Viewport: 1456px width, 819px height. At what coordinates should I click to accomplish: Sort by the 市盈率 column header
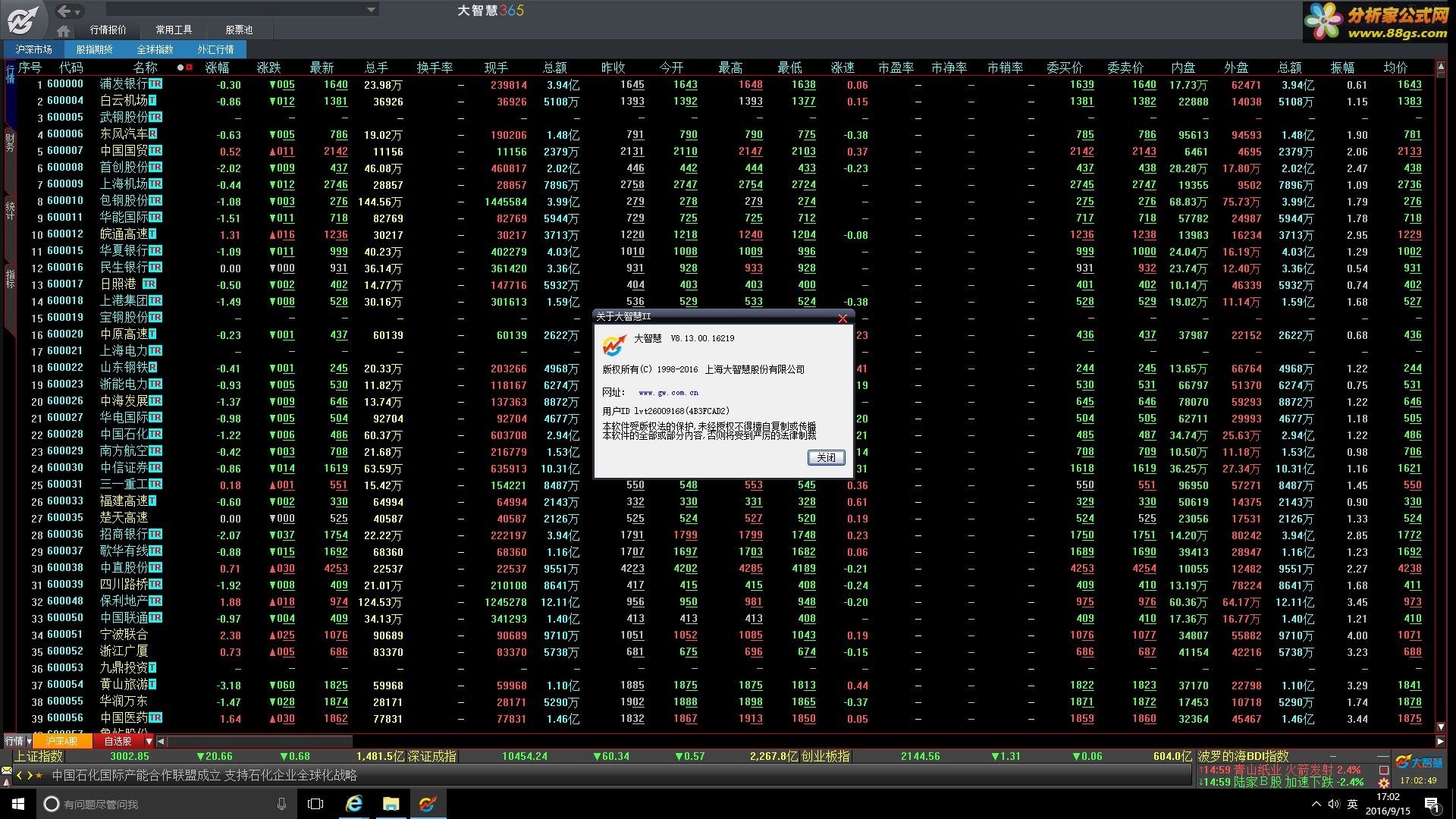(x=896, y=67)
